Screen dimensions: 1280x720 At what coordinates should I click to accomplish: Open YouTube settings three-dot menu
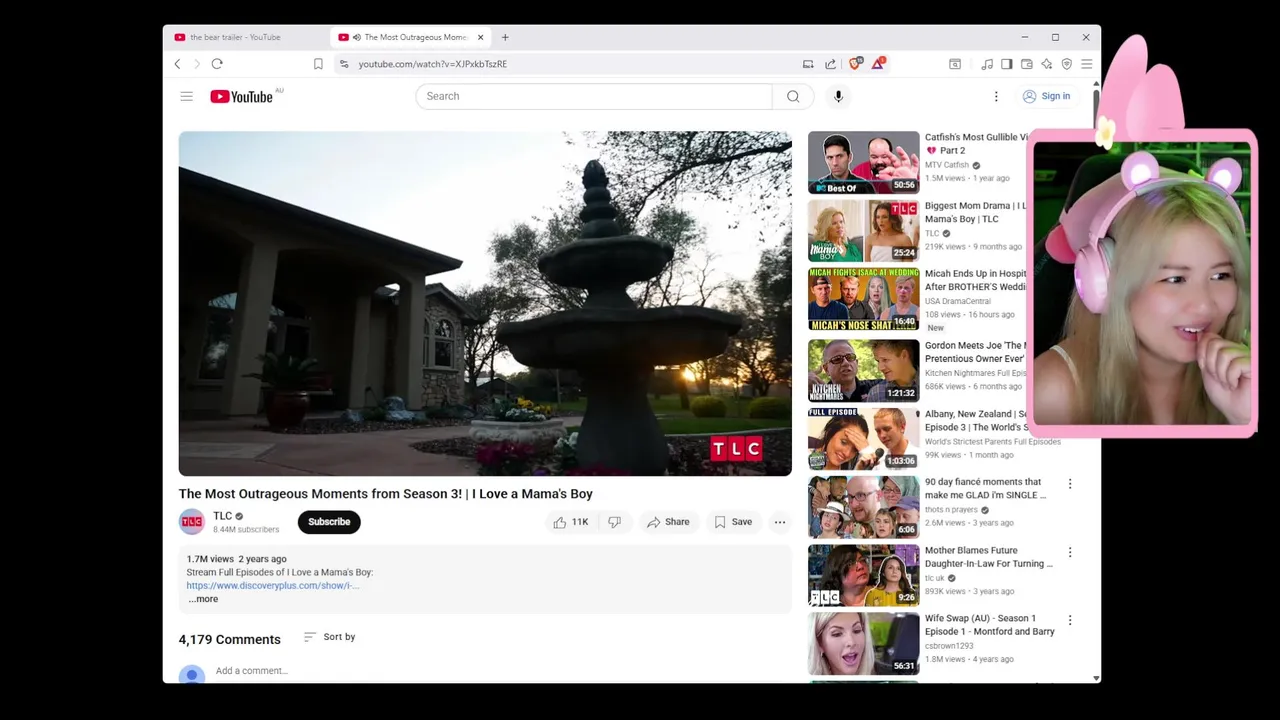point(996,96)
